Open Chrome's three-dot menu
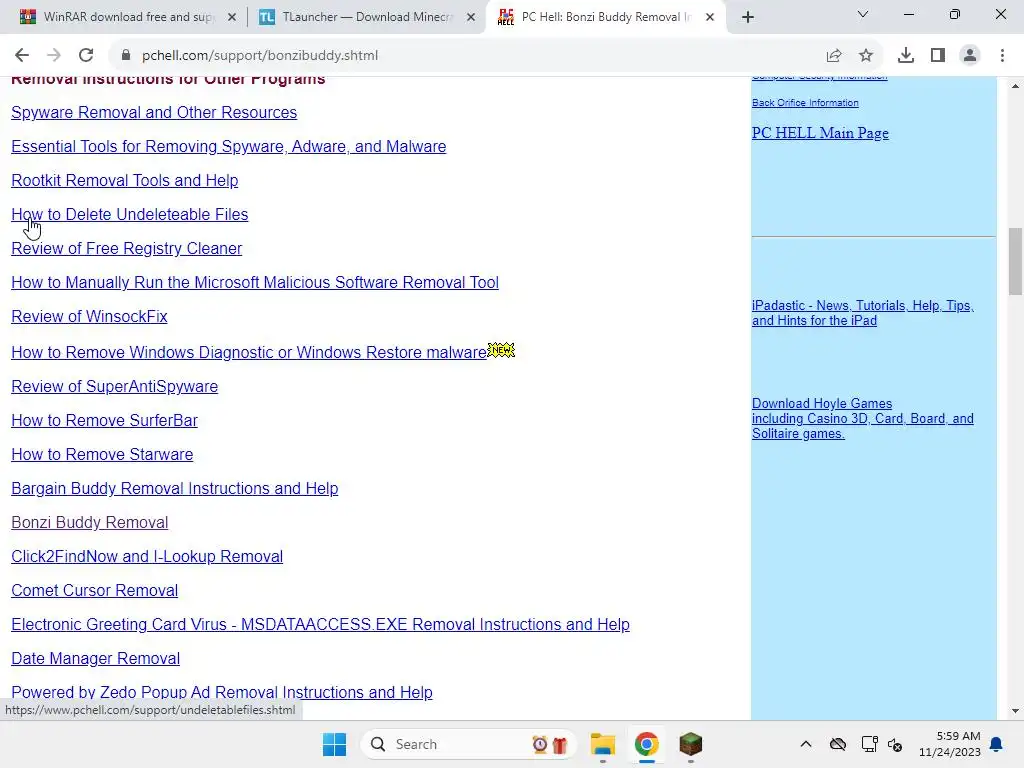The image size is (1024, 768). [x=1002, y=56]
